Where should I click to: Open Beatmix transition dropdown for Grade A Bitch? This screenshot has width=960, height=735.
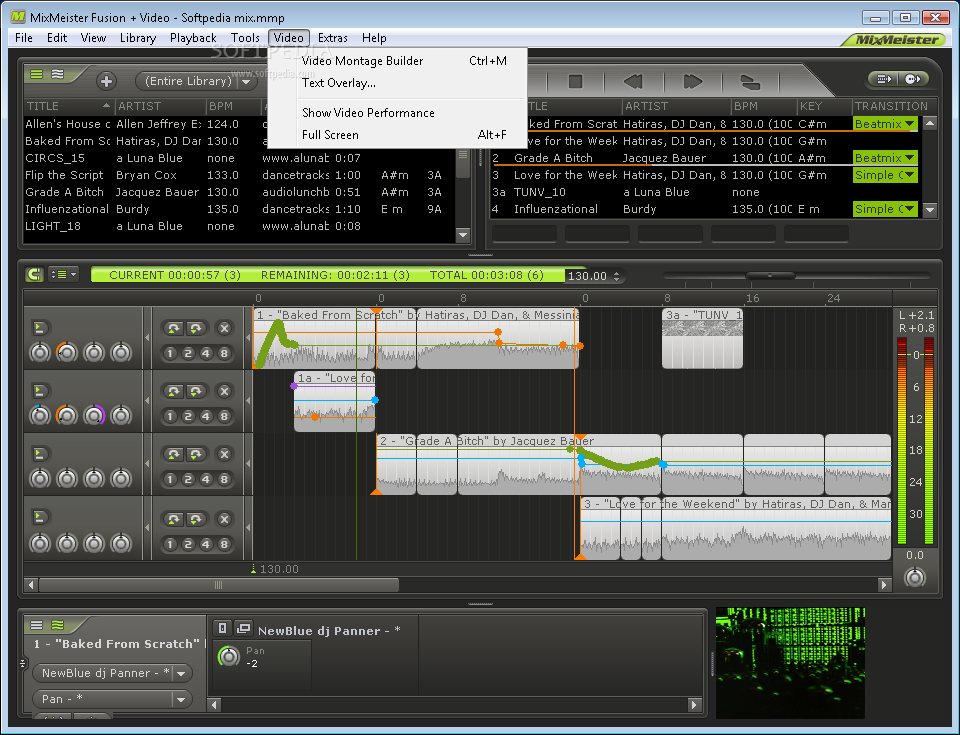pos(885,158)
